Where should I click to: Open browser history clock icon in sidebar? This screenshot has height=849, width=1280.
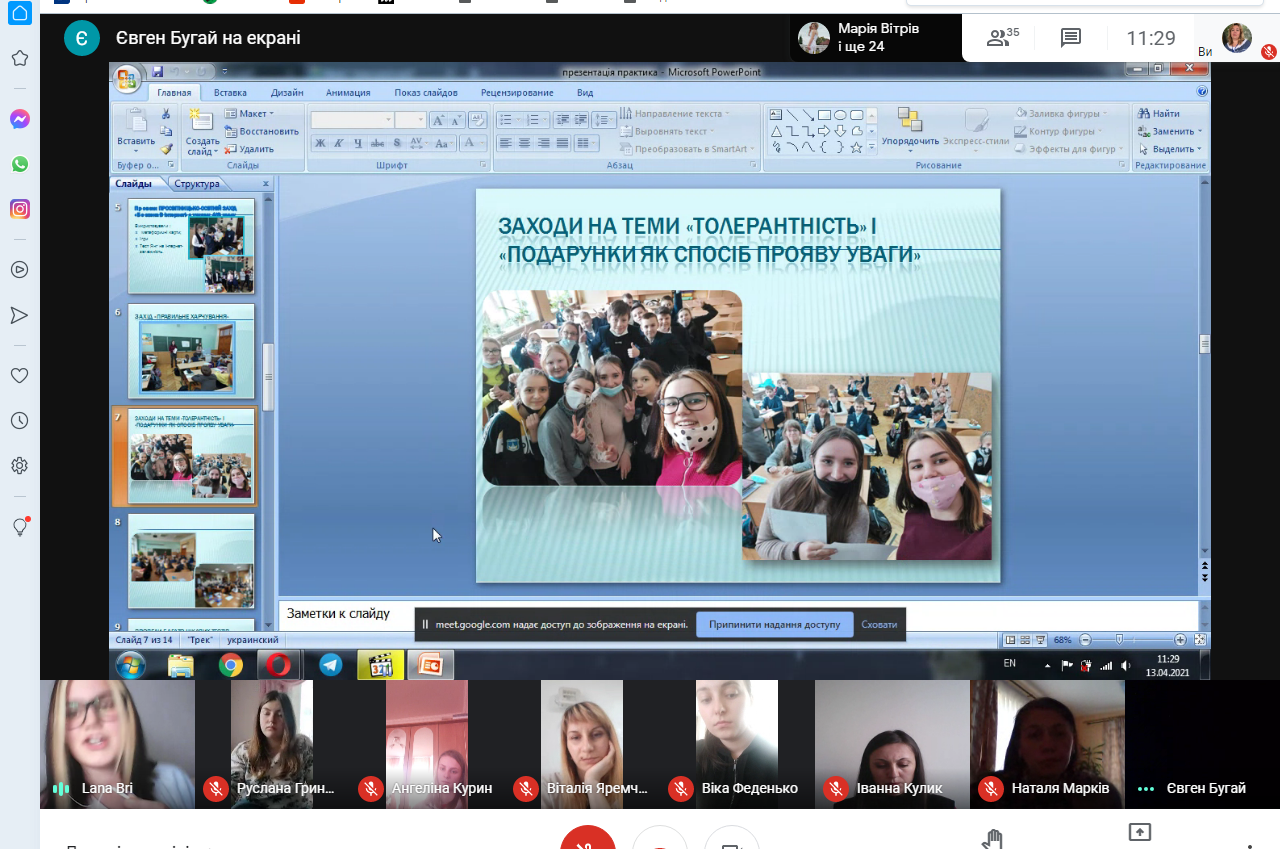[19, 421]
